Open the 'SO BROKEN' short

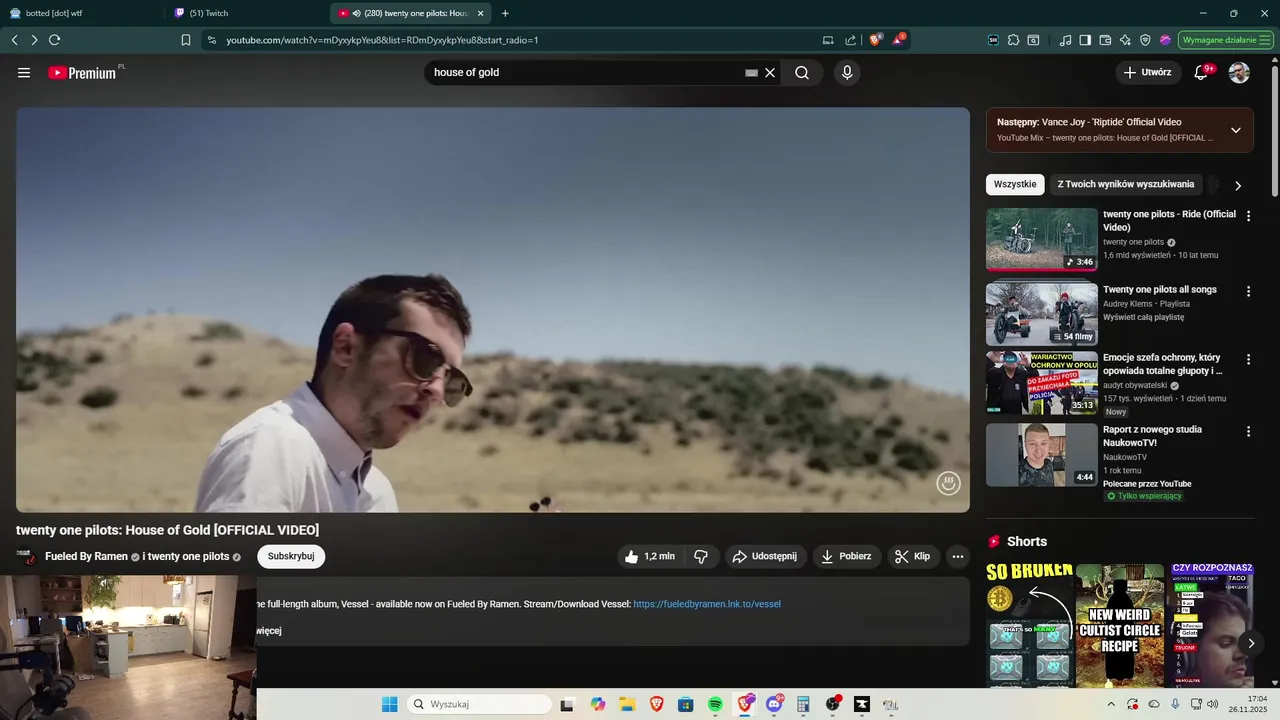pos(1029,626)
